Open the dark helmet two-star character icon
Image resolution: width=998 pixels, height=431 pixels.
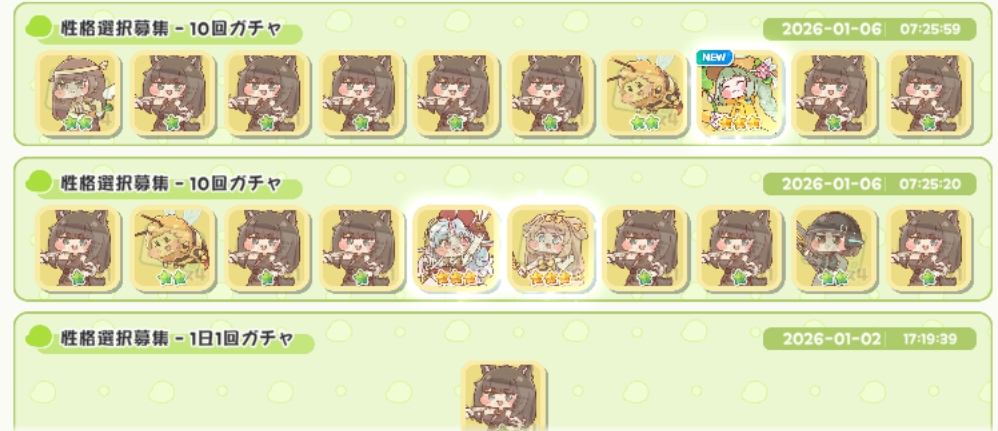click(835, 248)
